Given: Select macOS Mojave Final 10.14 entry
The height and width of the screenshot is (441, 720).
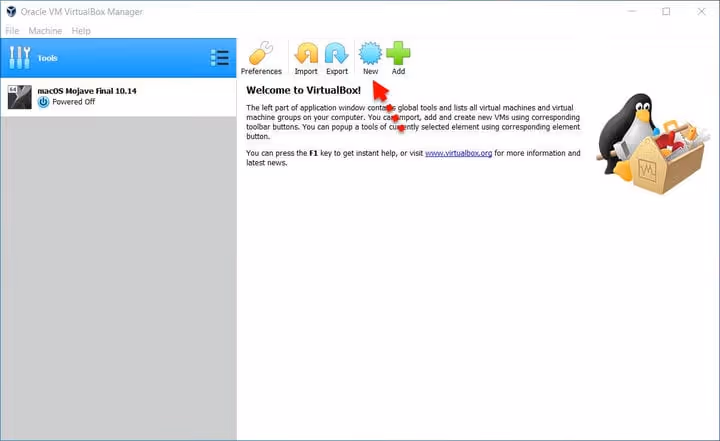Looking at the screenshot, I should point(118,97).
